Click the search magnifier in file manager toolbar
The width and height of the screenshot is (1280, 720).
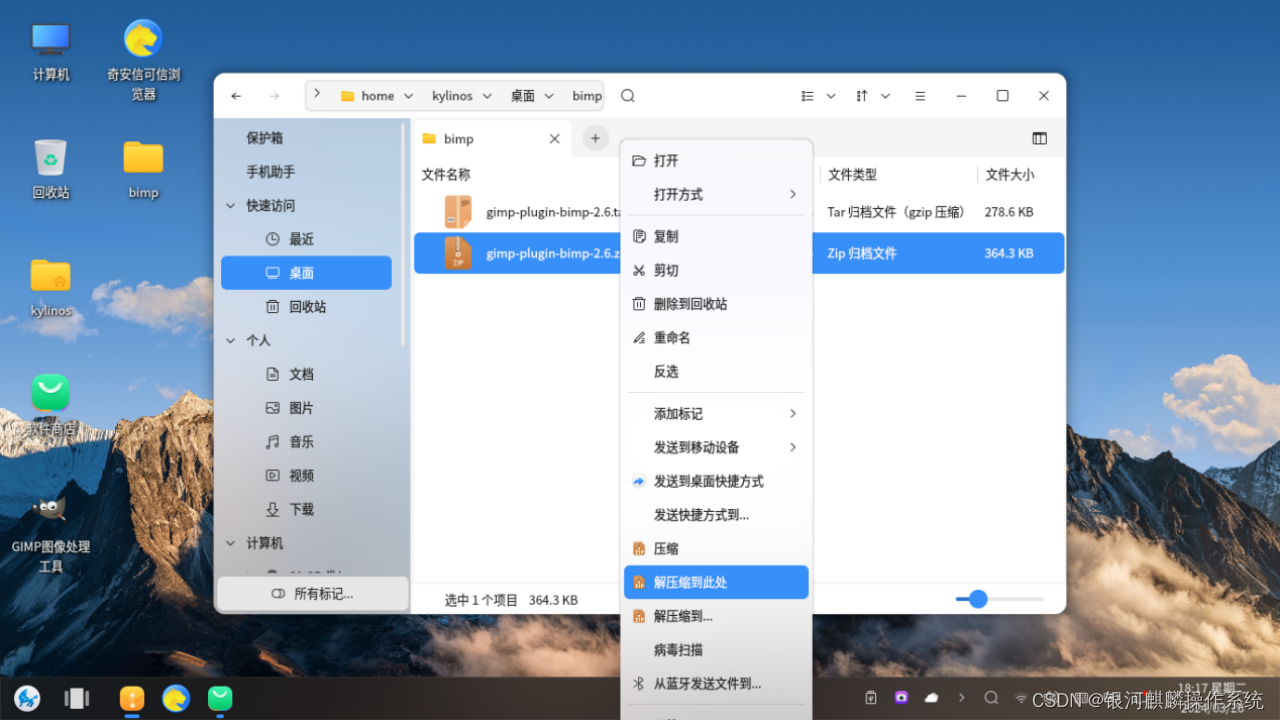click(628, 96)
